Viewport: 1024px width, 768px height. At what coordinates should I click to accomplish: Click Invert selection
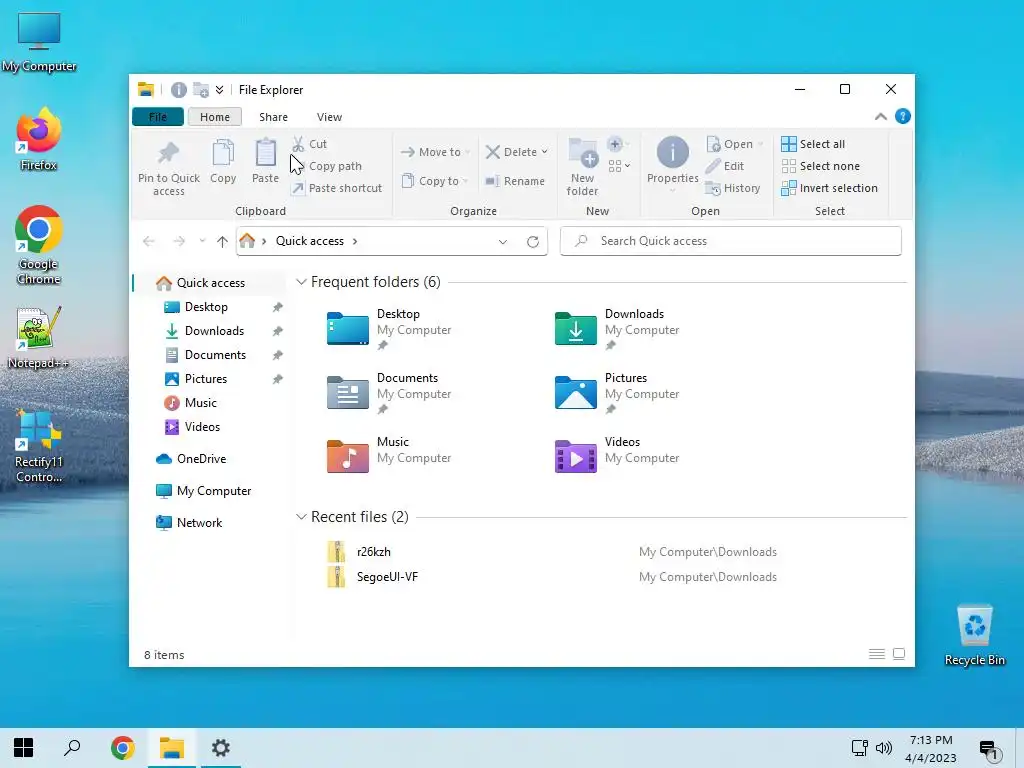(x=829, y=188)
